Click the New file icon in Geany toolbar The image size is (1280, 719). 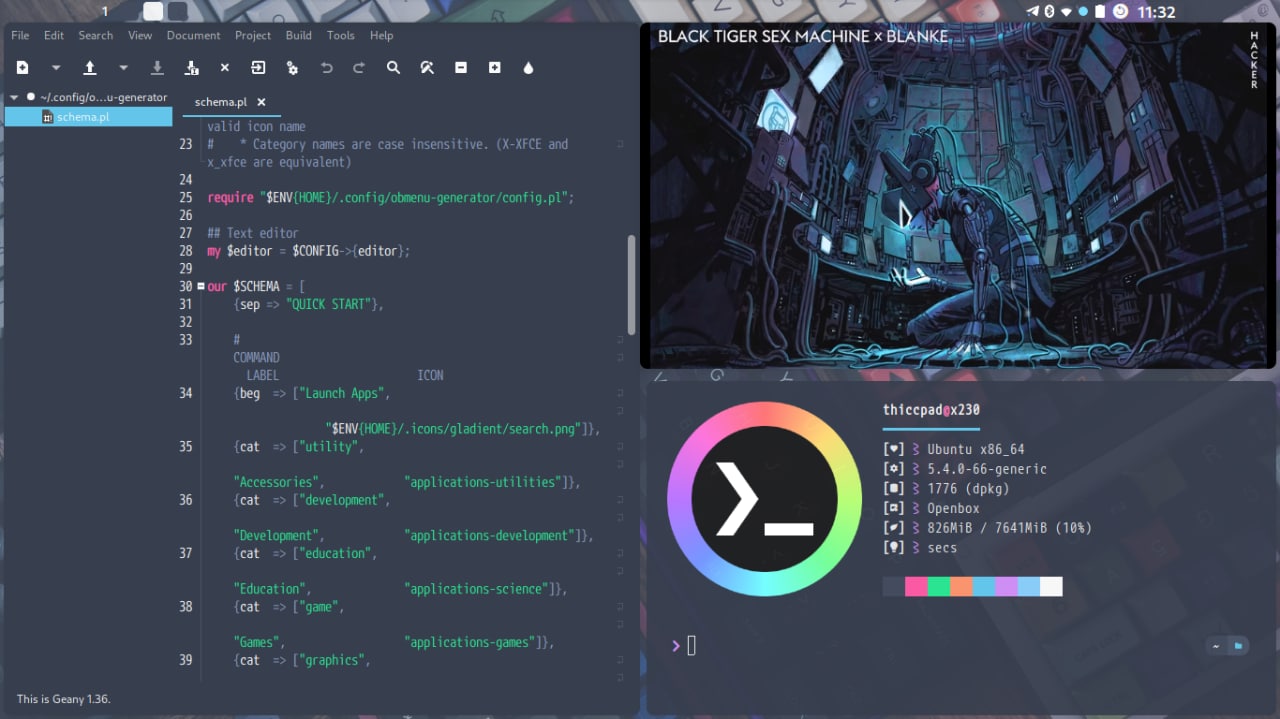[22, 68]
